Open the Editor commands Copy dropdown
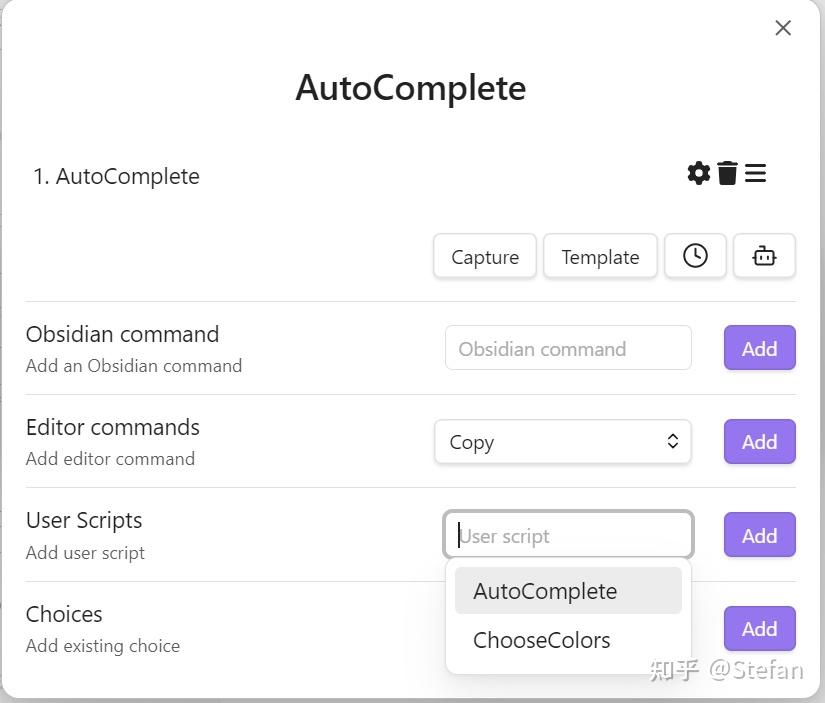 pos(563,442)
